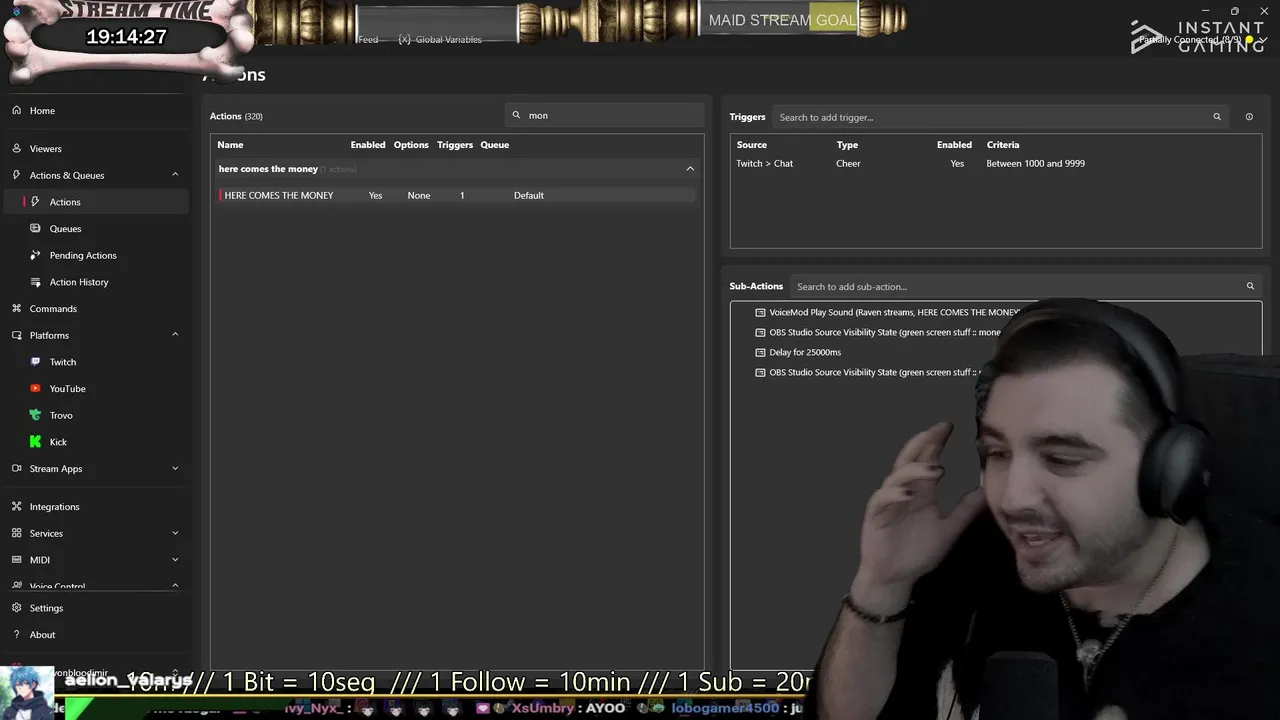Click the Stream Apps camera icon
This screenshot has width=1280, height=720.
[x=16, y=469]
